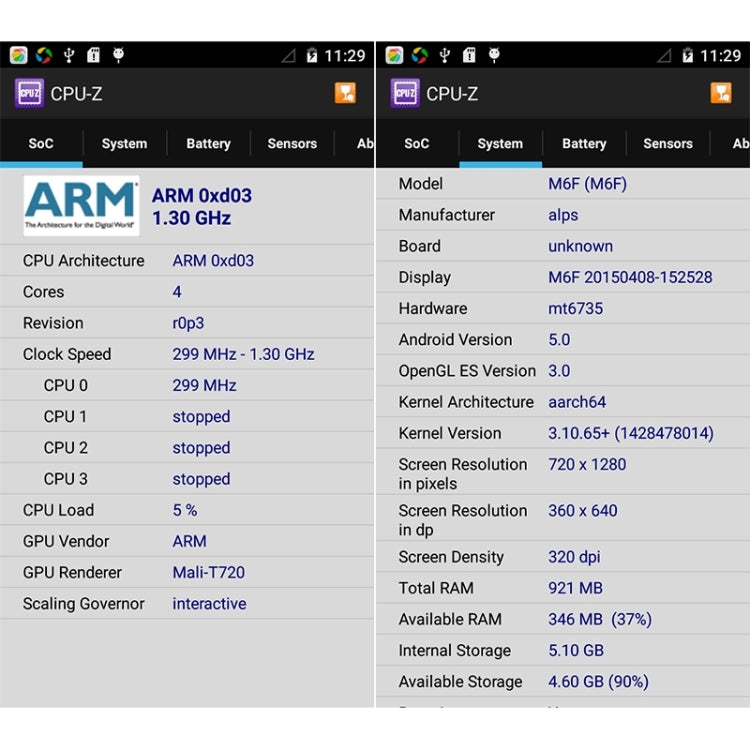Image resolution: width=750 pixels, height=750 pixels.
Task: Switch to SoC tab in right screen
Action: [x=417, y=143]
